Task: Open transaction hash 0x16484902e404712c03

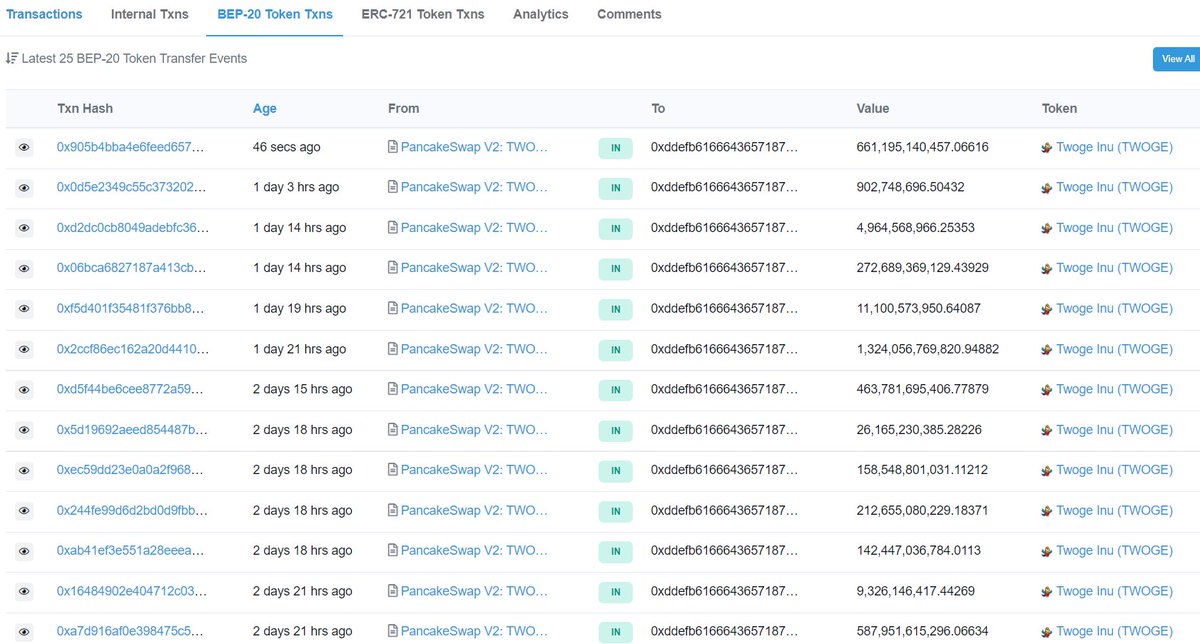Action: click(x=132, y=591)
